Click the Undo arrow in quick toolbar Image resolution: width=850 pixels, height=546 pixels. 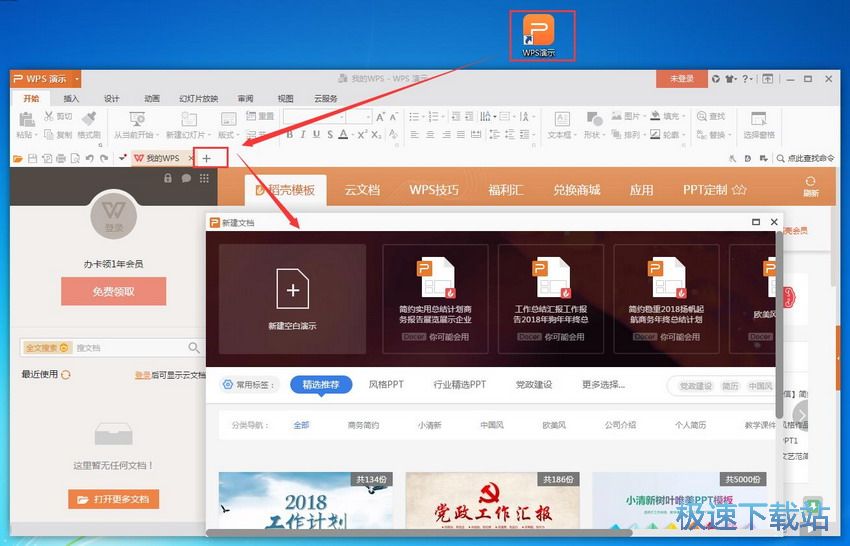(89, 158)
